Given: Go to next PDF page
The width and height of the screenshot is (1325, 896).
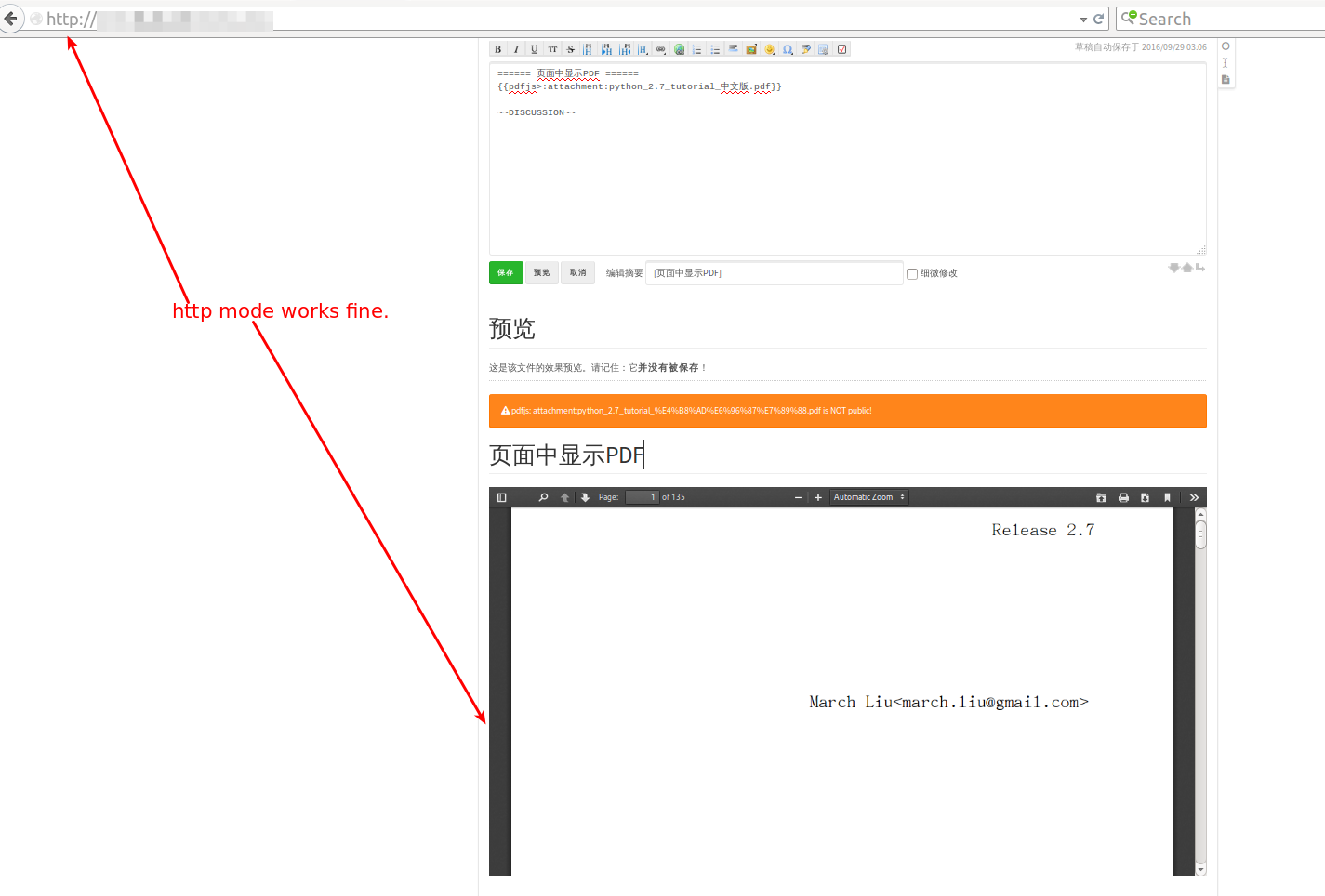Looking at the screenshot, I should point(585,497).
